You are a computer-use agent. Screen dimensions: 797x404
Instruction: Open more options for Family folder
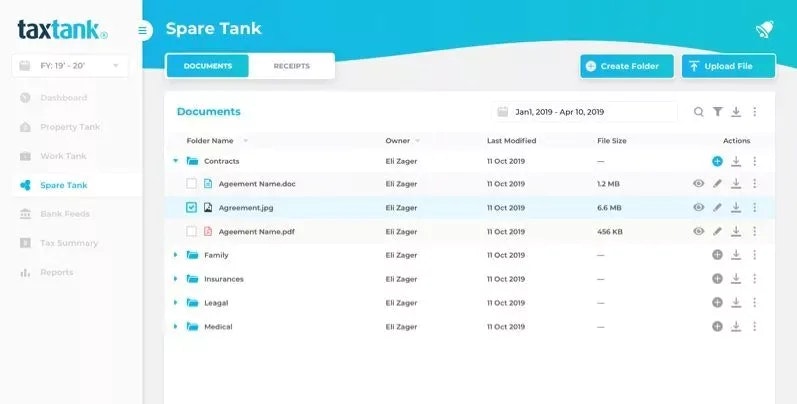tap(754, 255)
